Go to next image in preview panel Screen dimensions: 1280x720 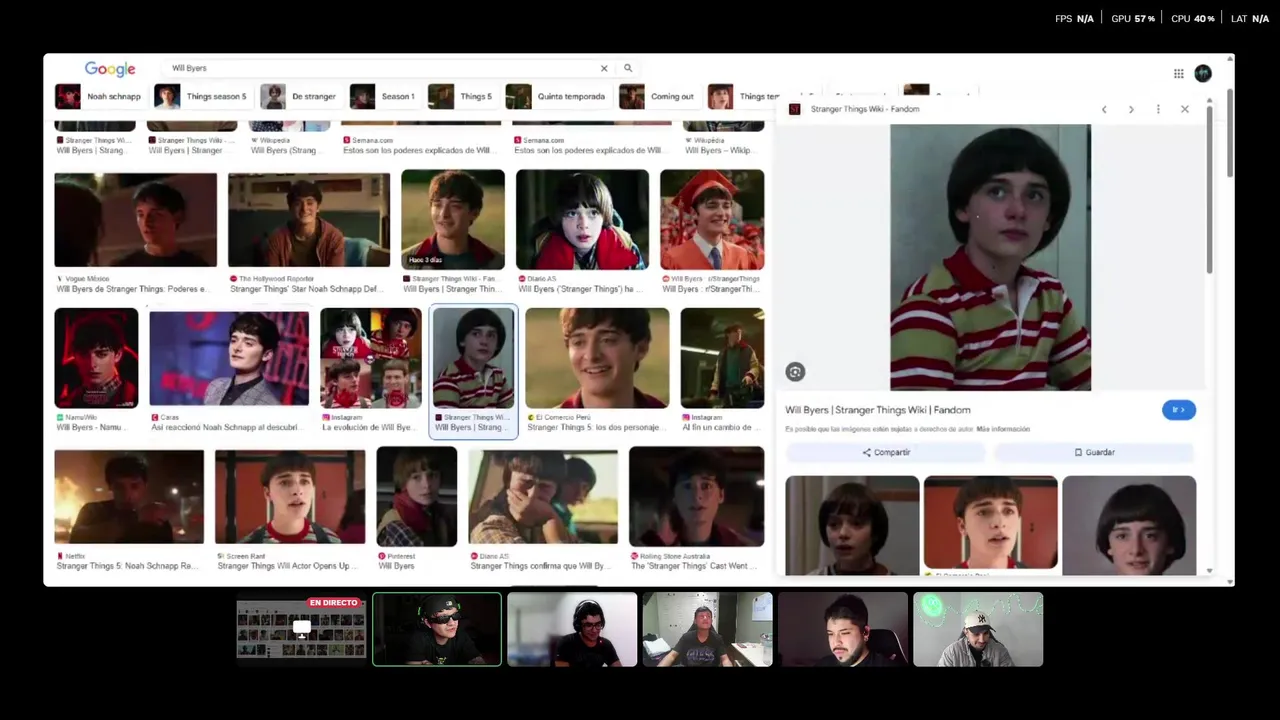[1131, 109]
